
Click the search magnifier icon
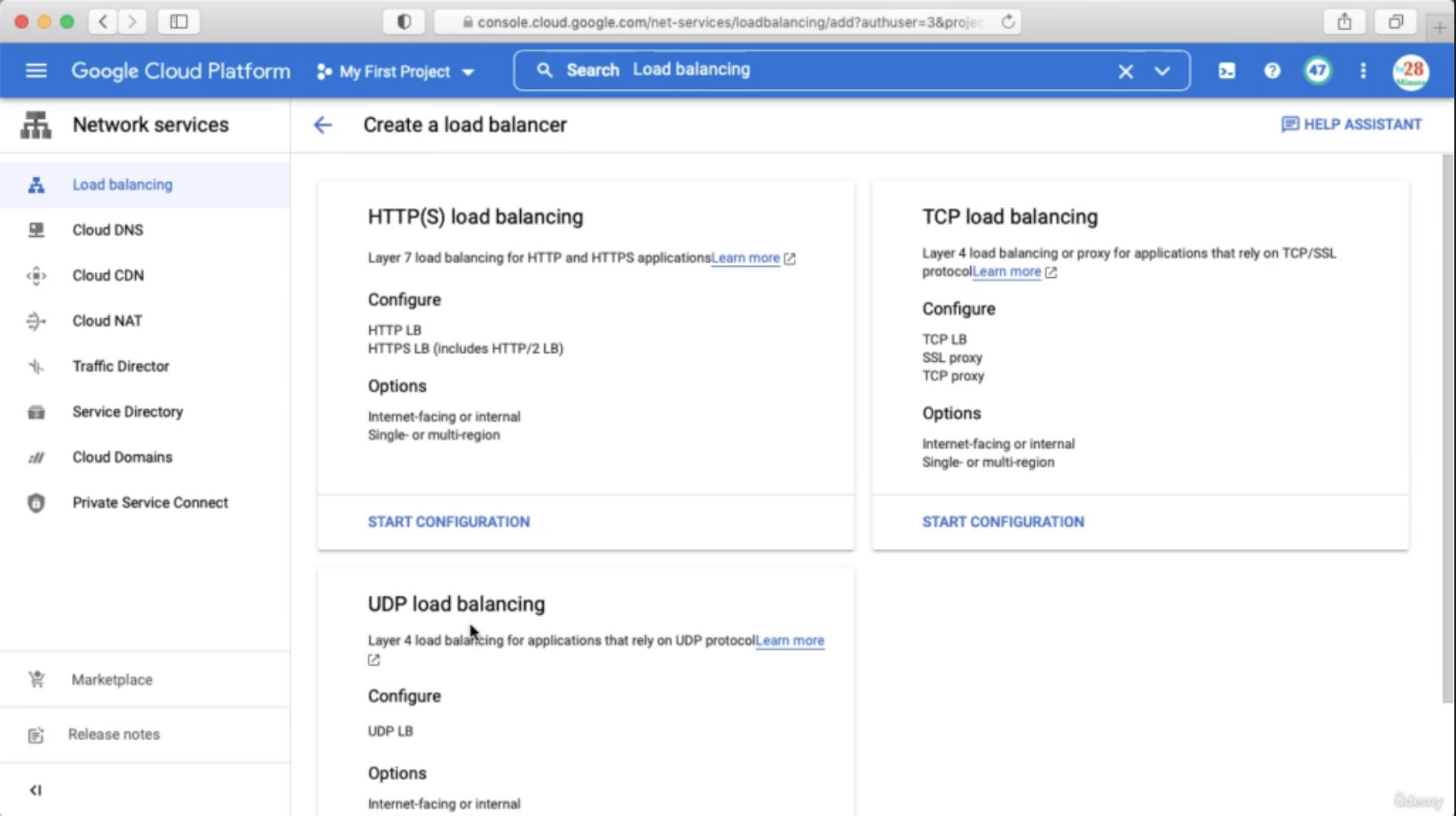coord(545,70)
